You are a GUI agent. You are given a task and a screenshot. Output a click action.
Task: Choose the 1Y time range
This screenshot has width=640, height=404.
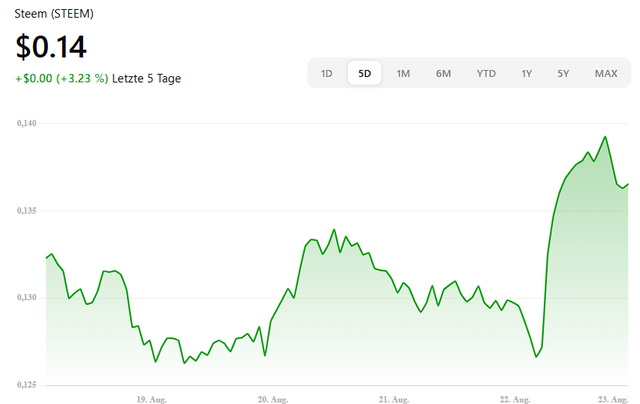point(527,73)
